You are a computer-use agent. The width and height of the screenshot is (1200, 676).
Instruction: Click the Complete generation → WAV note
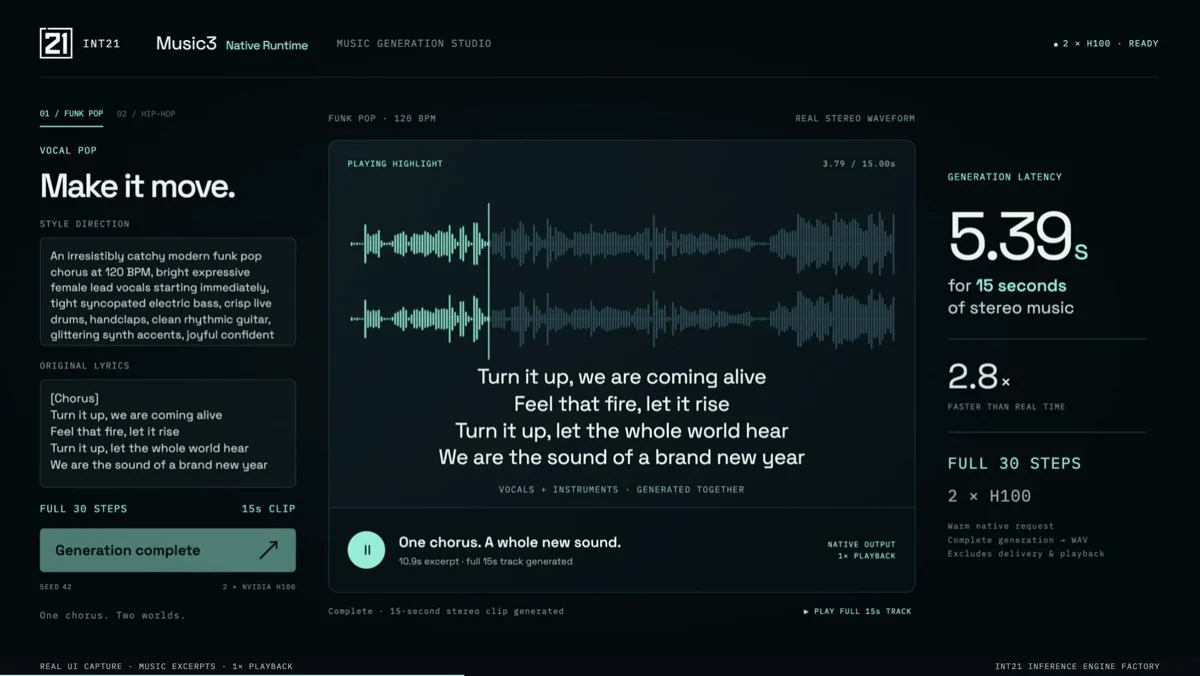point(1015,540)
